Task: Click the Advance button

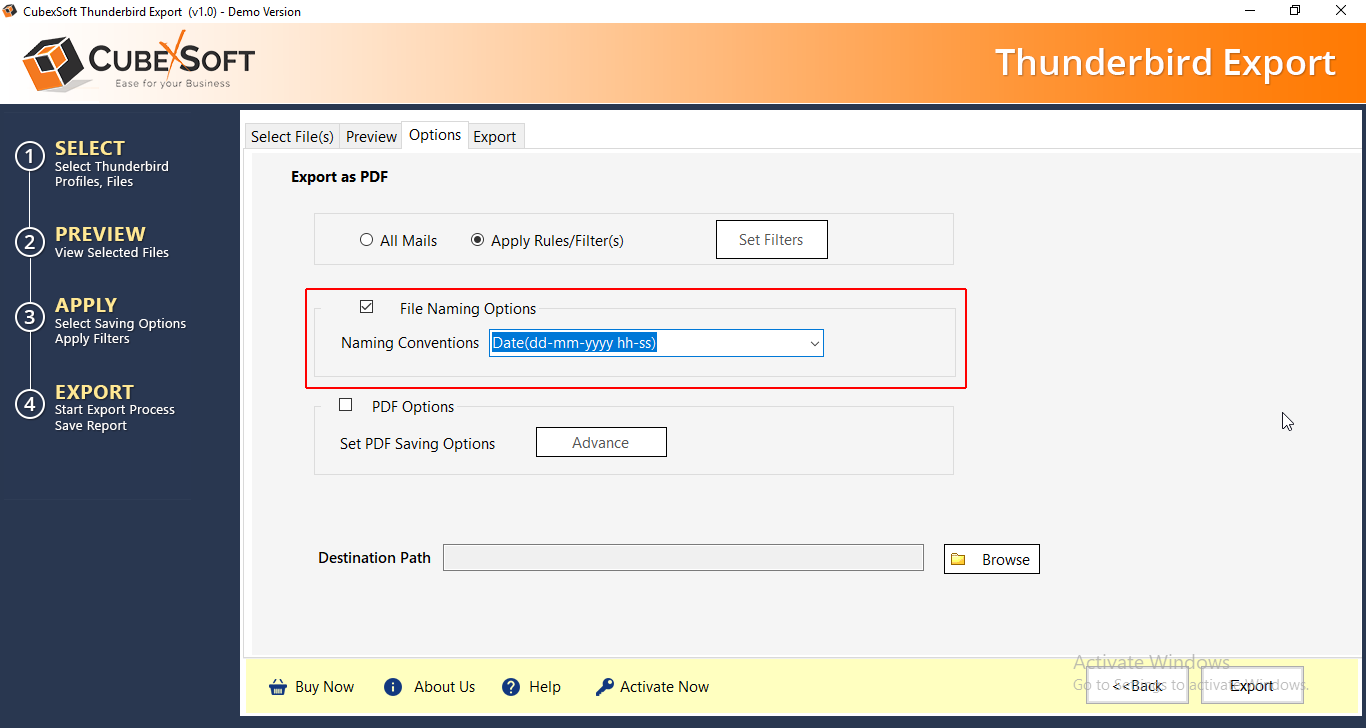Action: click(x=601, y=442)
